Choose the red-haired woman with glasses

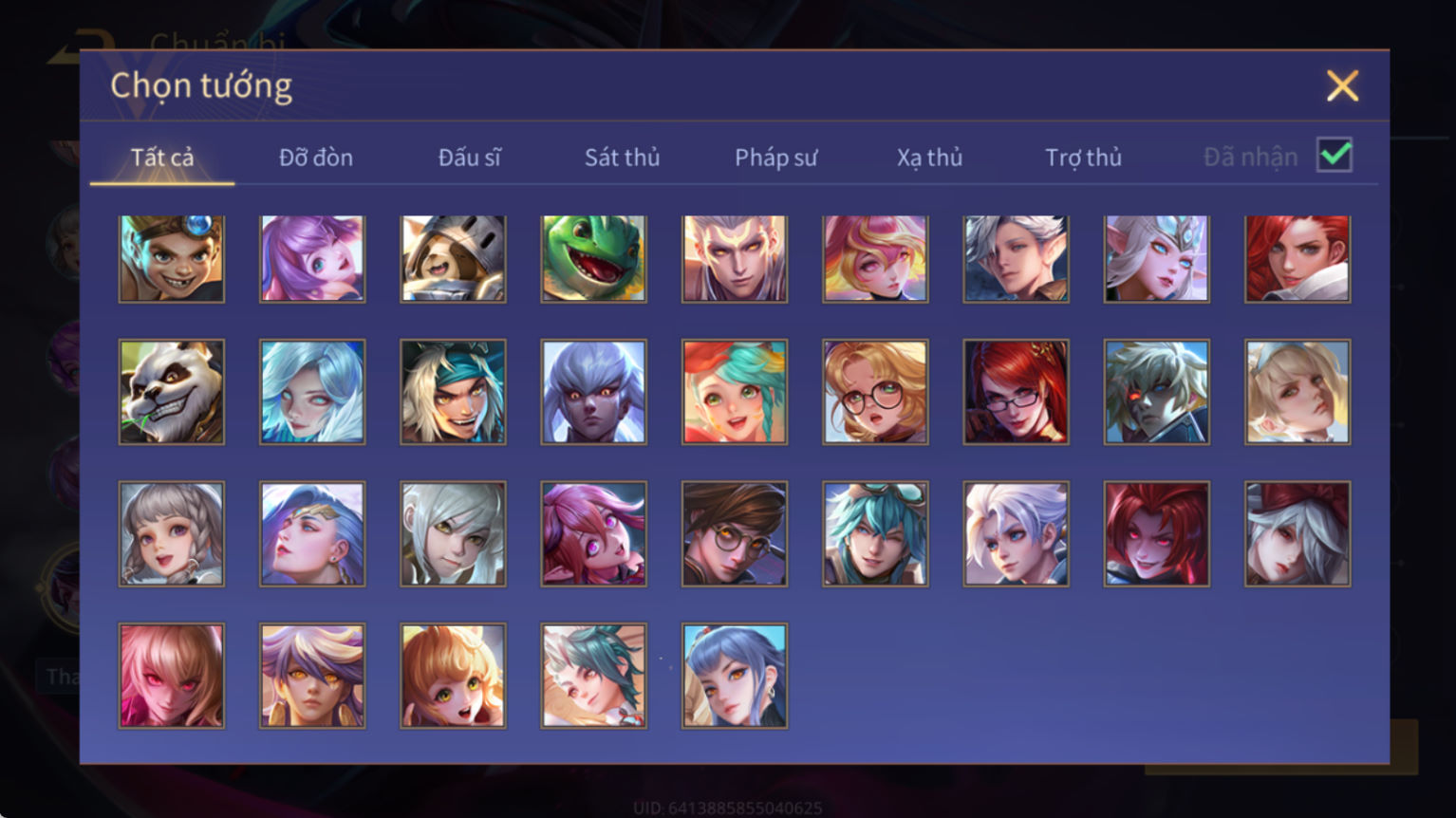pyautogui.click(x=1017, y=392)
